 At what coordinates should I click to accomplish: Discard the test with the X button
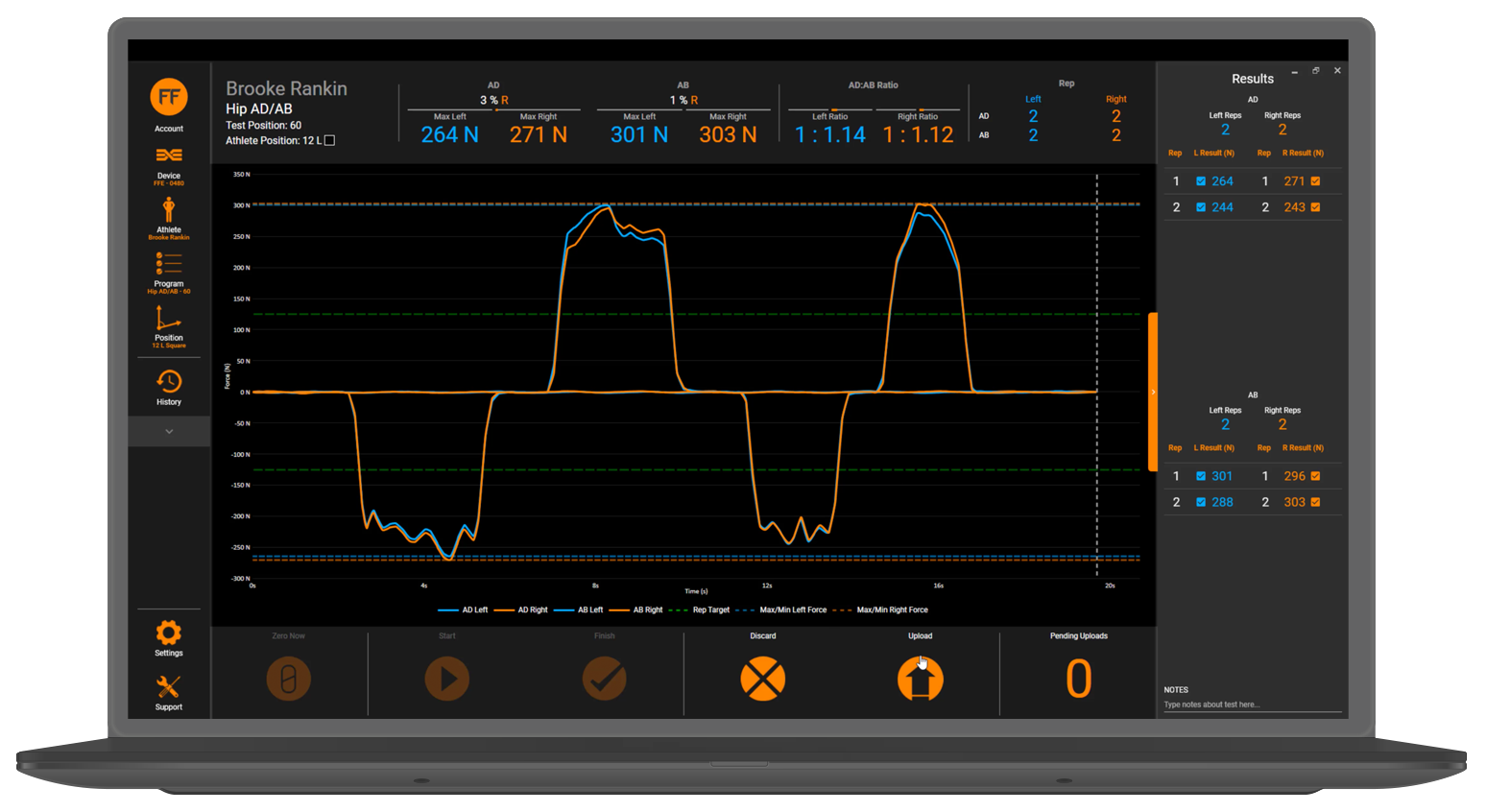pyautogui.click(x=763, y=679)
